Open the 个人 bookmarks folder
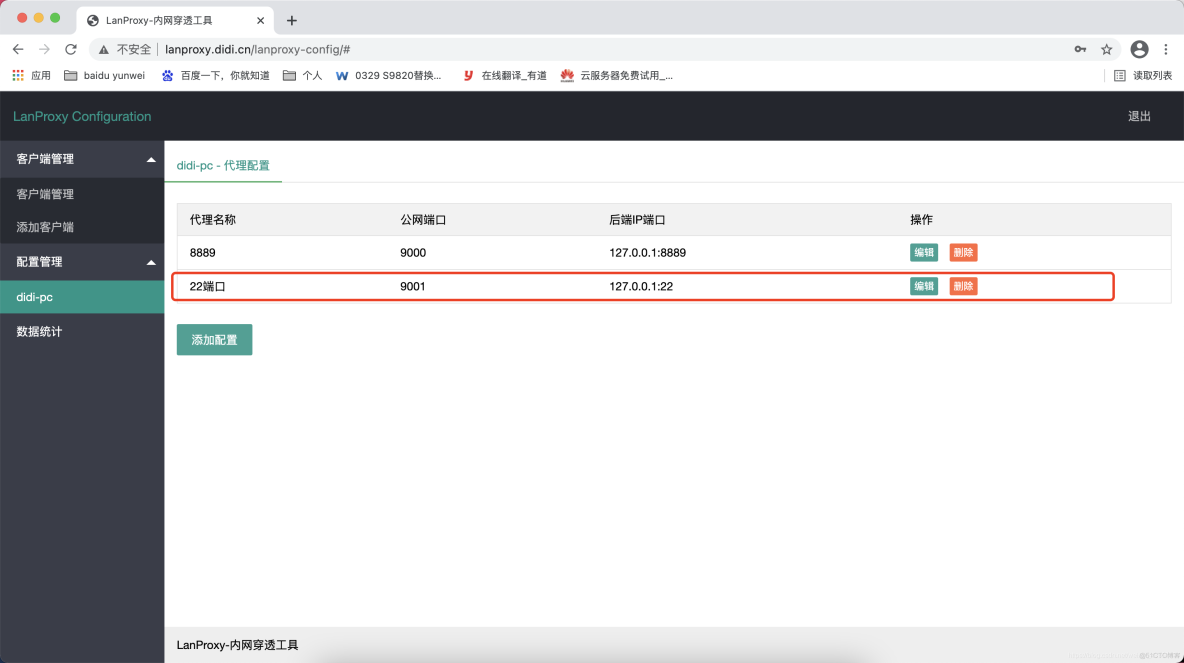The image size is (1184, 663). pyautogui.click(x=303, y=75)
